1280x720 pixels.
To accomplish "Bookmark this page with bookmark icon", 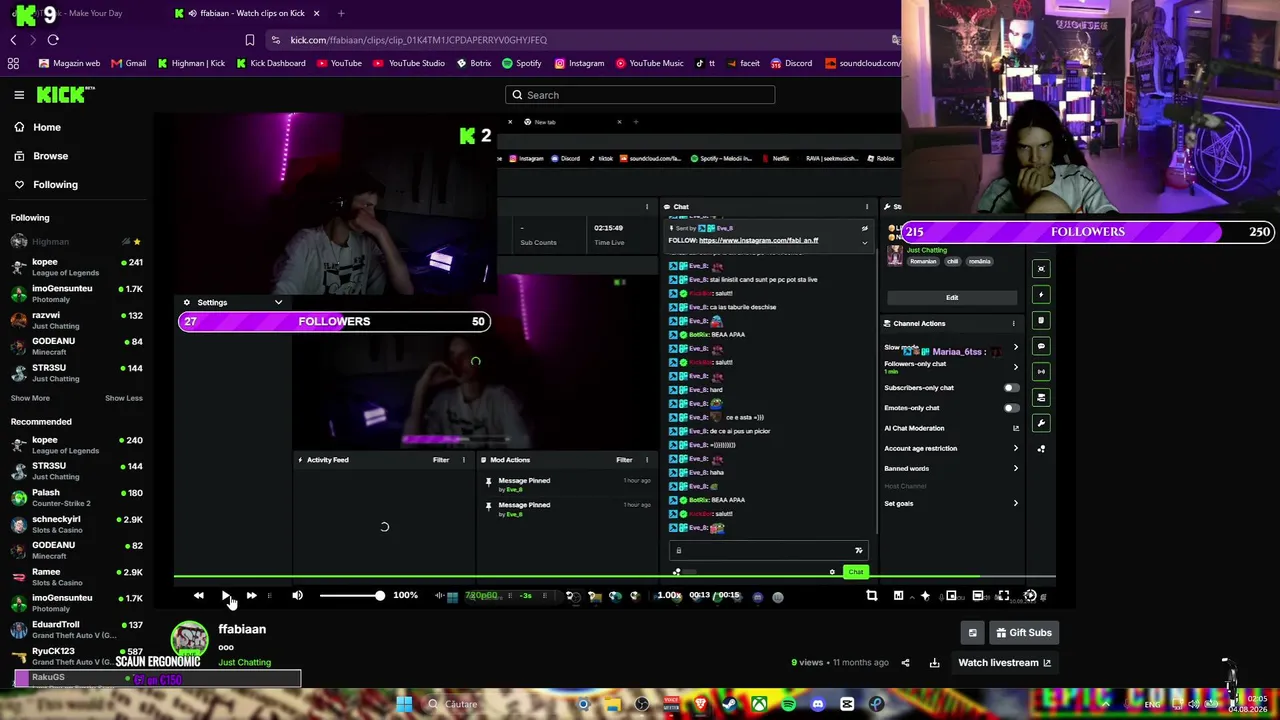I will tap(250, 40).
